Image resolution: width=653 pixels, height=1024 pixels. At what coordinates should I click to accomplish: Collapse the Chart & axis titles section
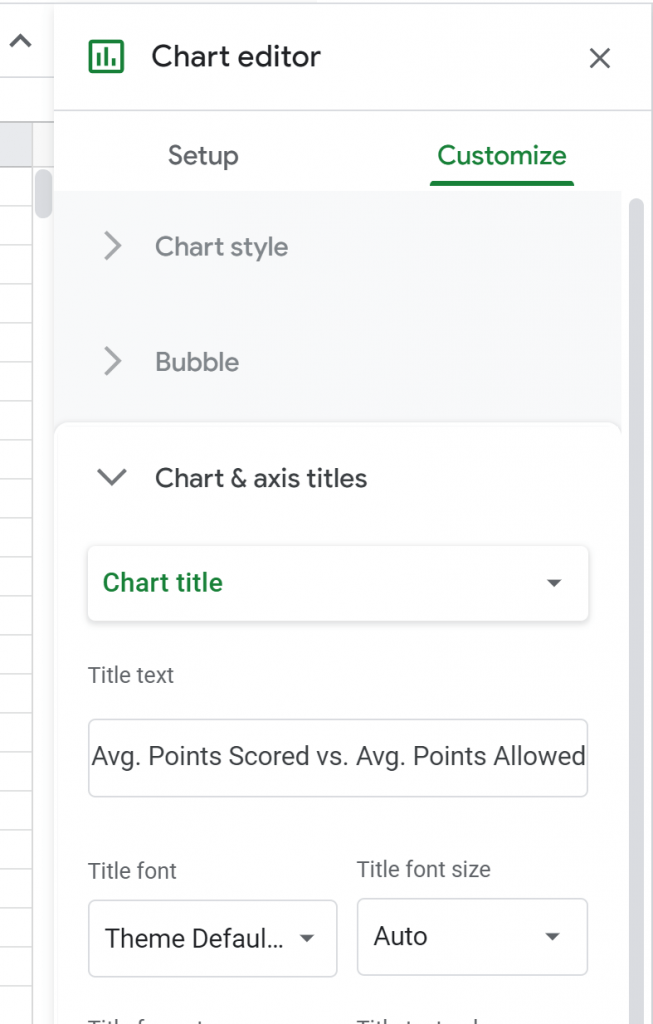260,477
